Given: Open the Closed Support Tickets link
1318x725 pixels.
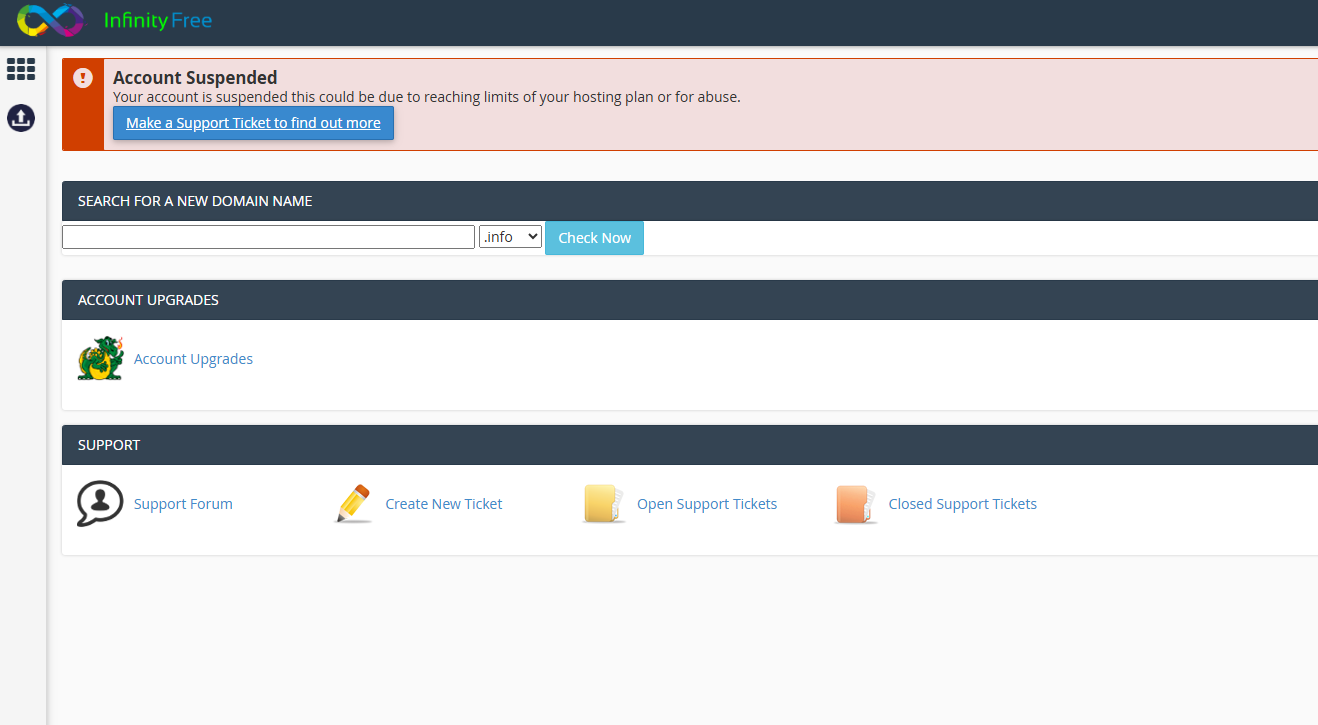Looking at the screenshot, I should pyautogui.click(x=962, y=504).
